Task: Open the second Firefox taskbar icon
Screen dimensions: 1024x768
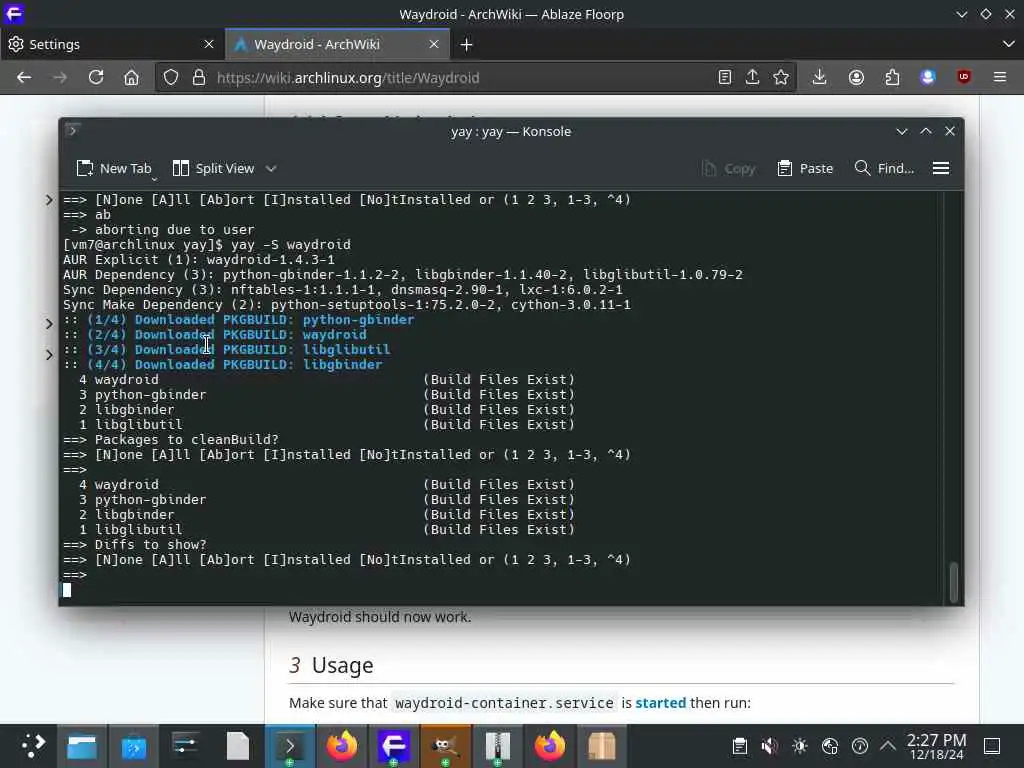Action: (549, 746)
